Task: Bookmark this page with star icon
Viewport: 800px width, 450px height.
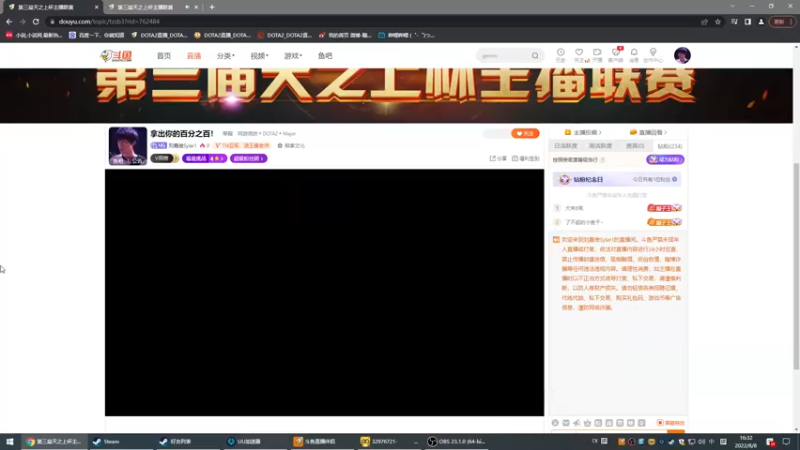Action: coord(718,21)
